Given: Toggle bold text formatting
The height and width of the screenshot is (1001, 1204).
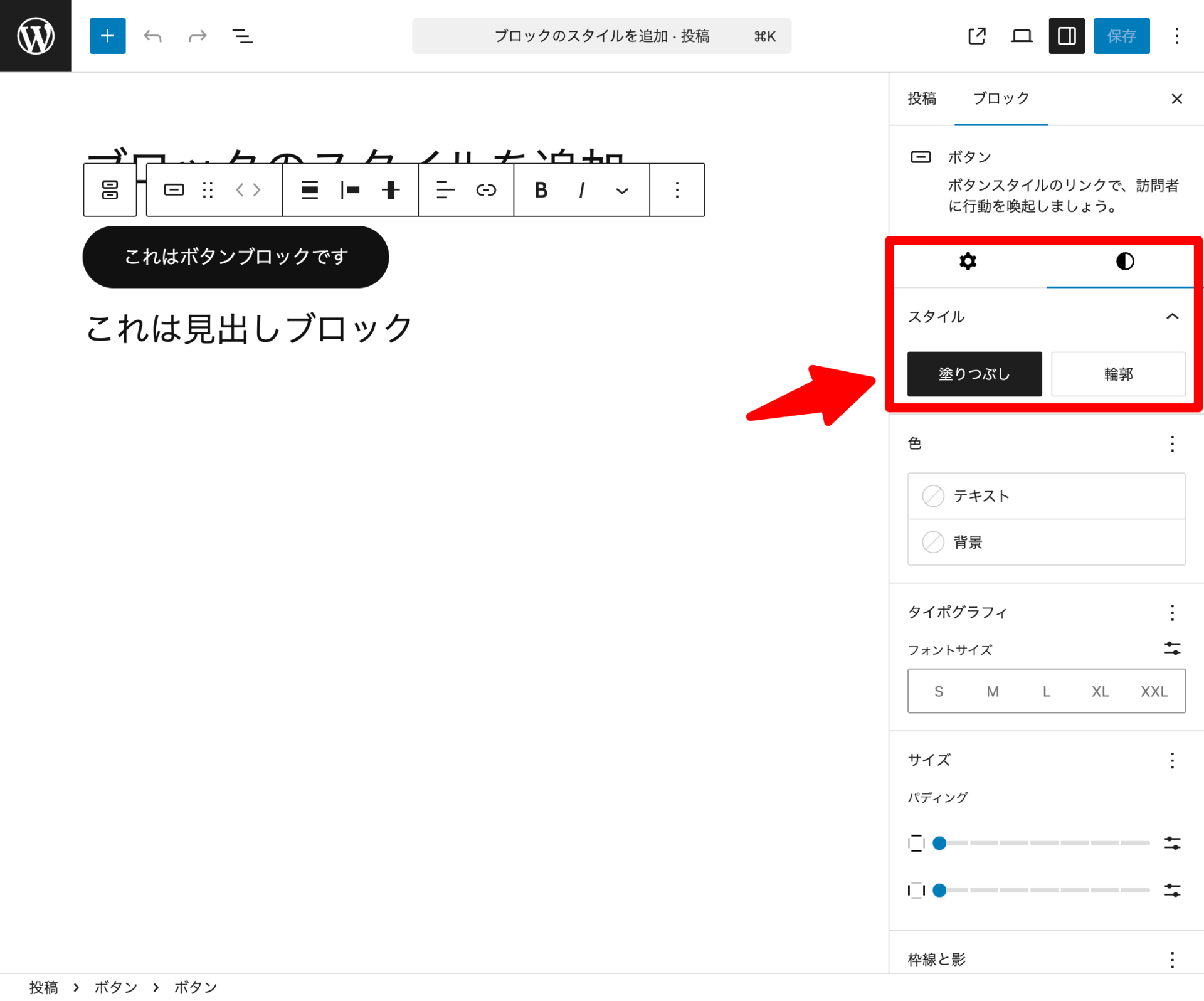Looking at the screenshot, I should tap(541, 190).
